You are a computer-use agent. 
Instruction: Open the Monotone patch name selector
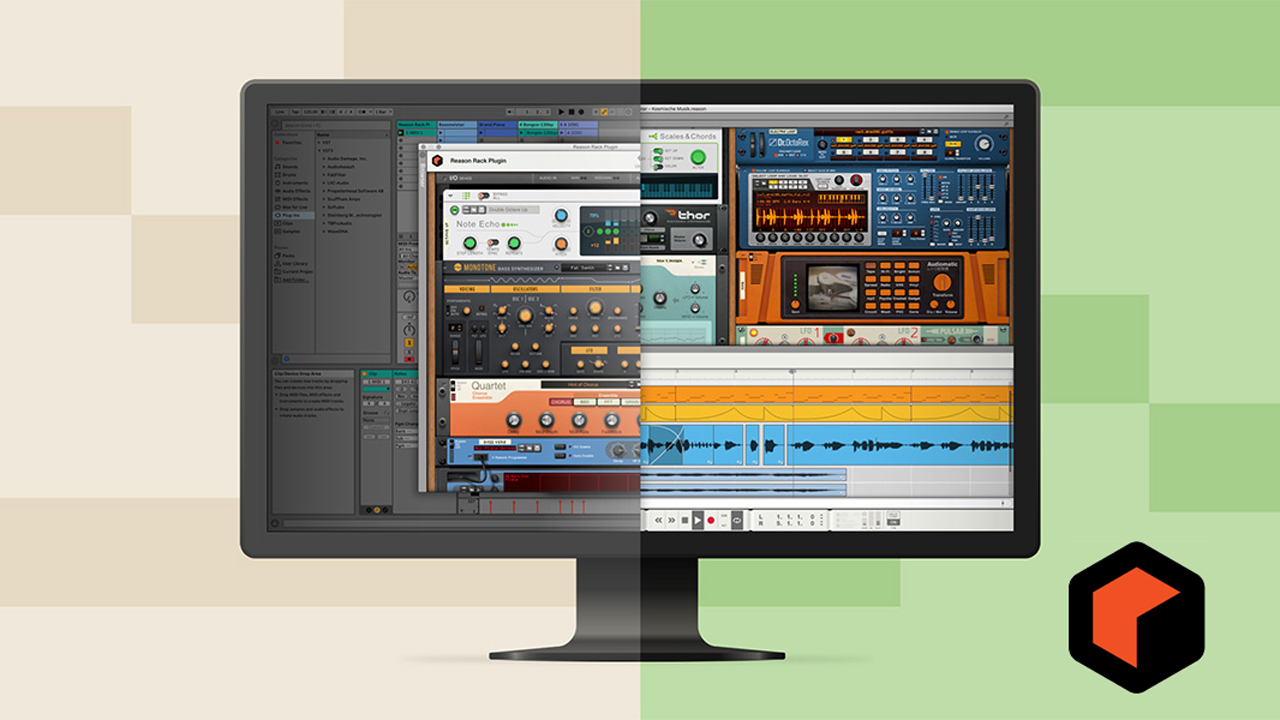[x=583, y=268]
